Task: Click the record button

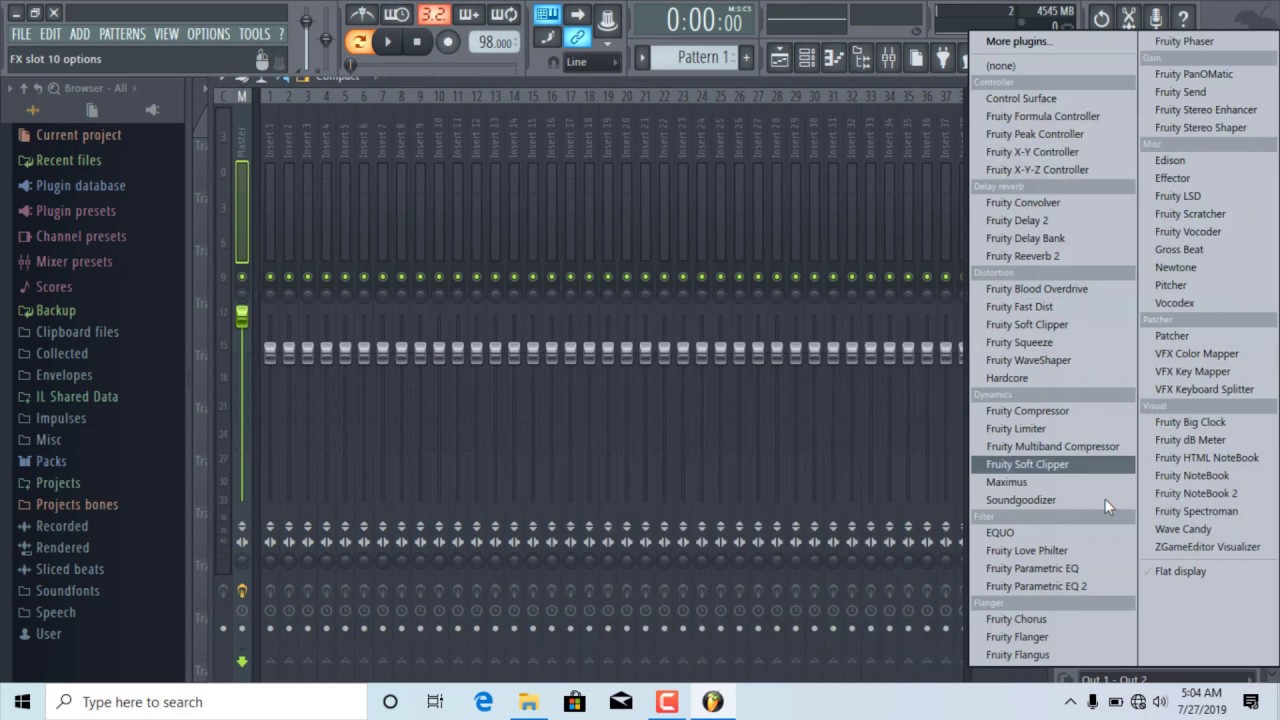Action: (448, 42)
